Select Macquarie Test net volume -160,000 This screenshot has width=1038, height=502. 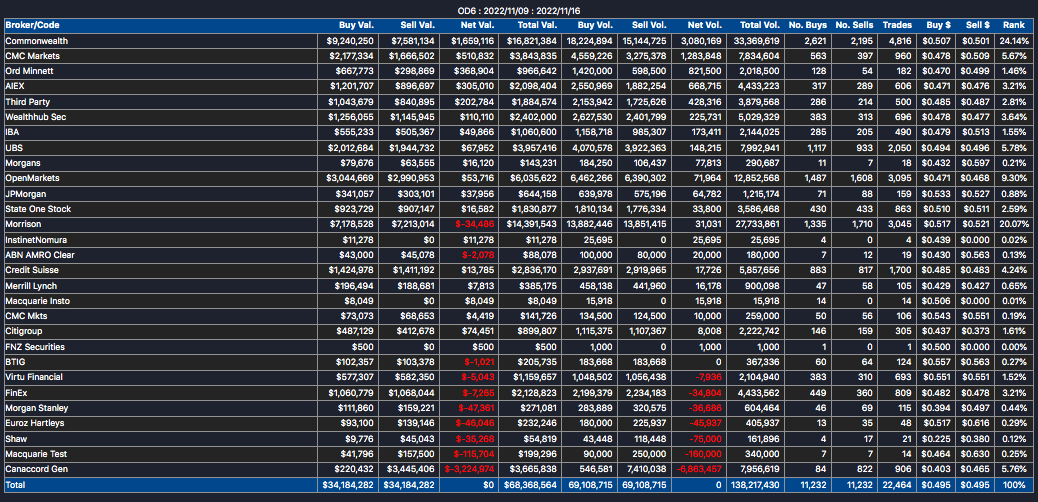(704, 454)
